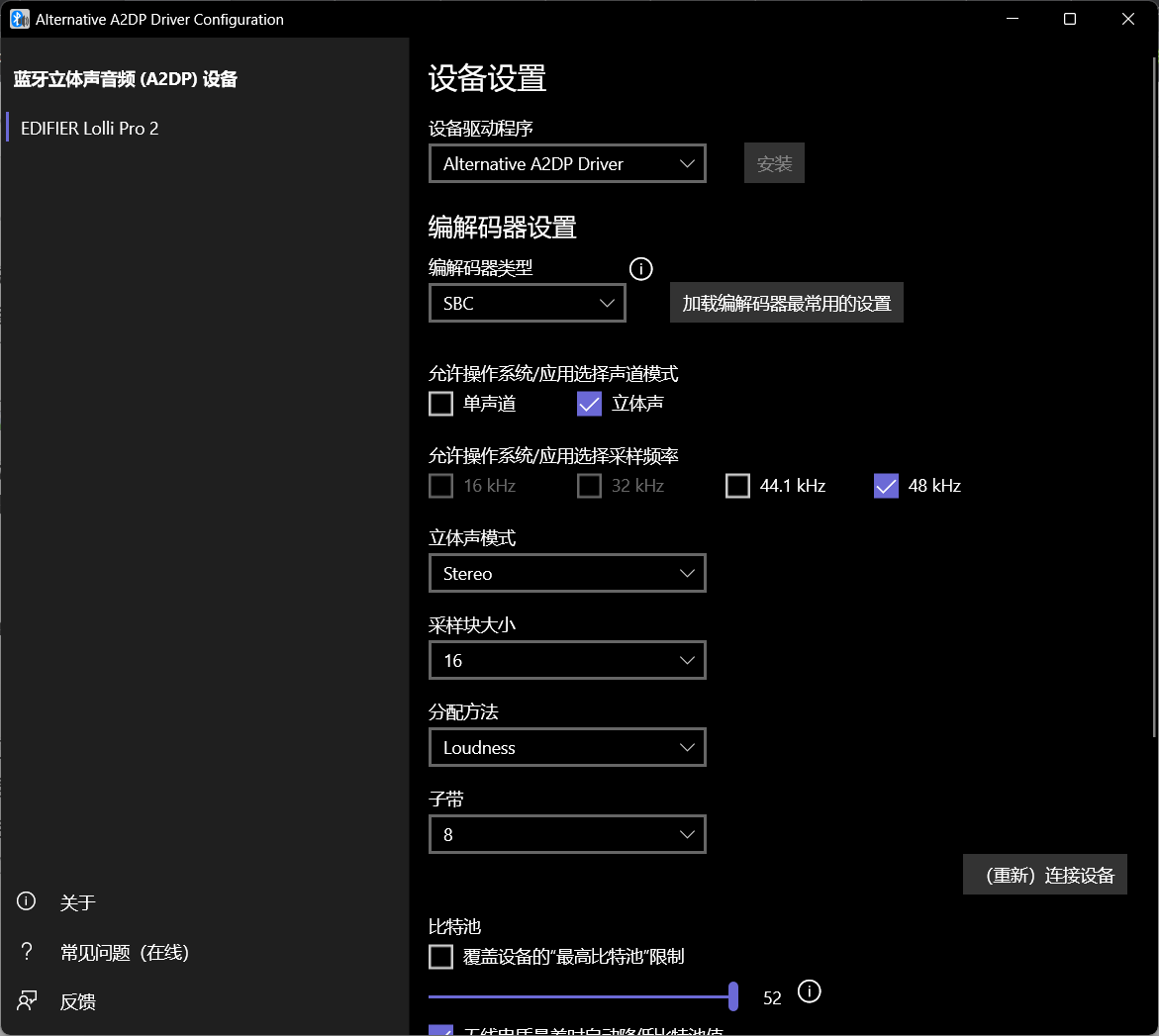The height and width of the screenshot is (1036, 1159).
Task: Select EDIFIER Lolli Pro 2 device
Action: click(x=90, y=129)
